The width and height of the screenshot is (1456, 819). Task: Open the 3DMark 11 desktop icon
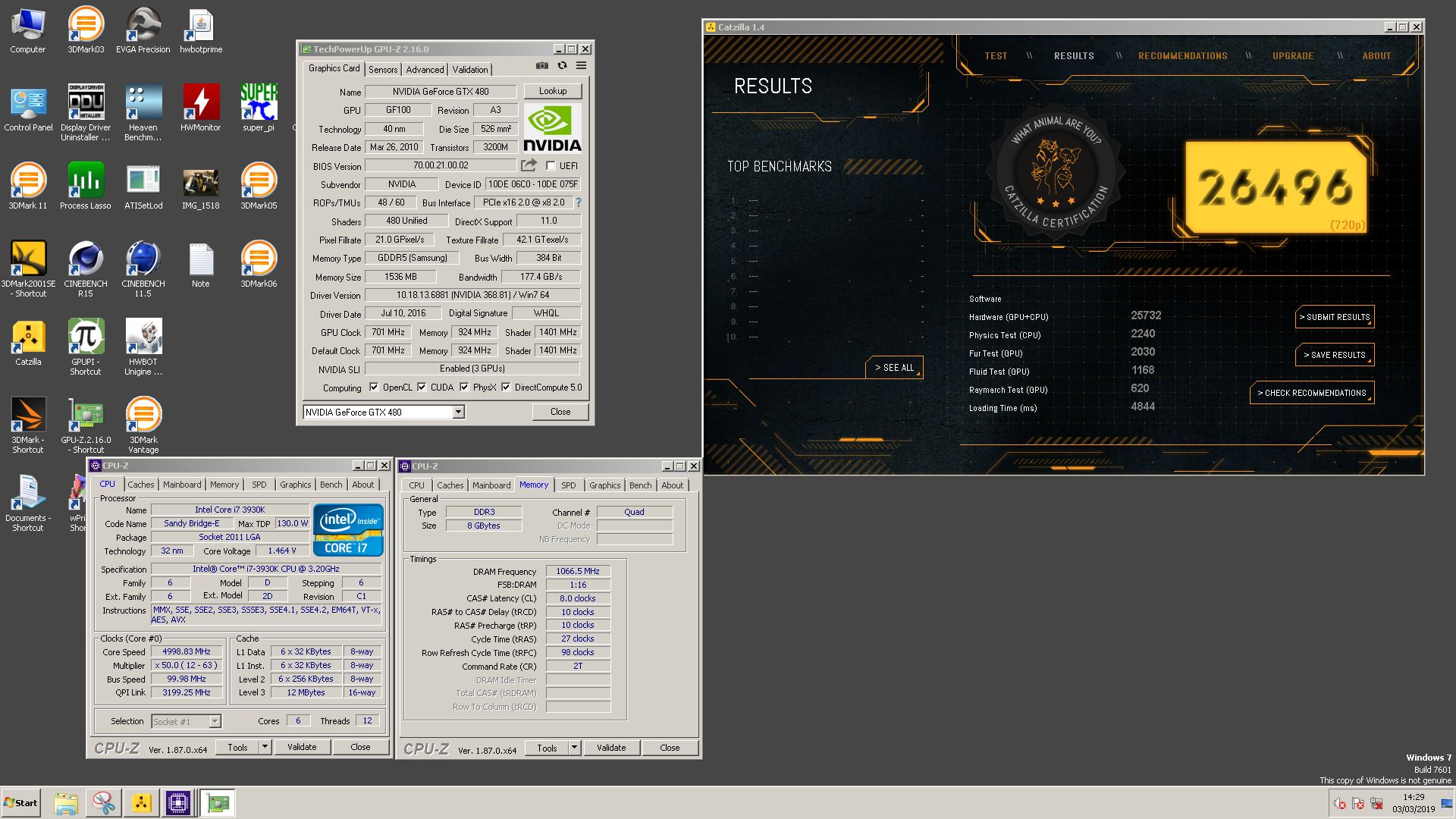(x=28, y=186)
